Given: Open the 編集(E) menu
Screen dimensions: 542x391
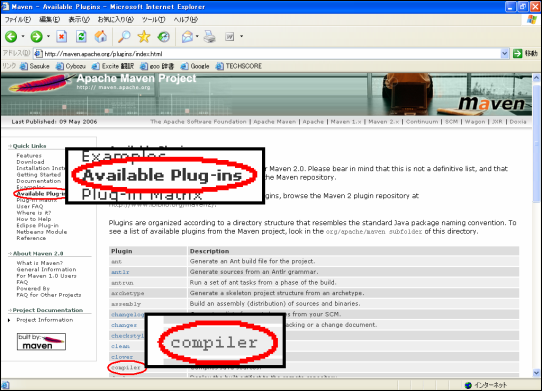Looking at the screenshot, I should click(49, 20).
